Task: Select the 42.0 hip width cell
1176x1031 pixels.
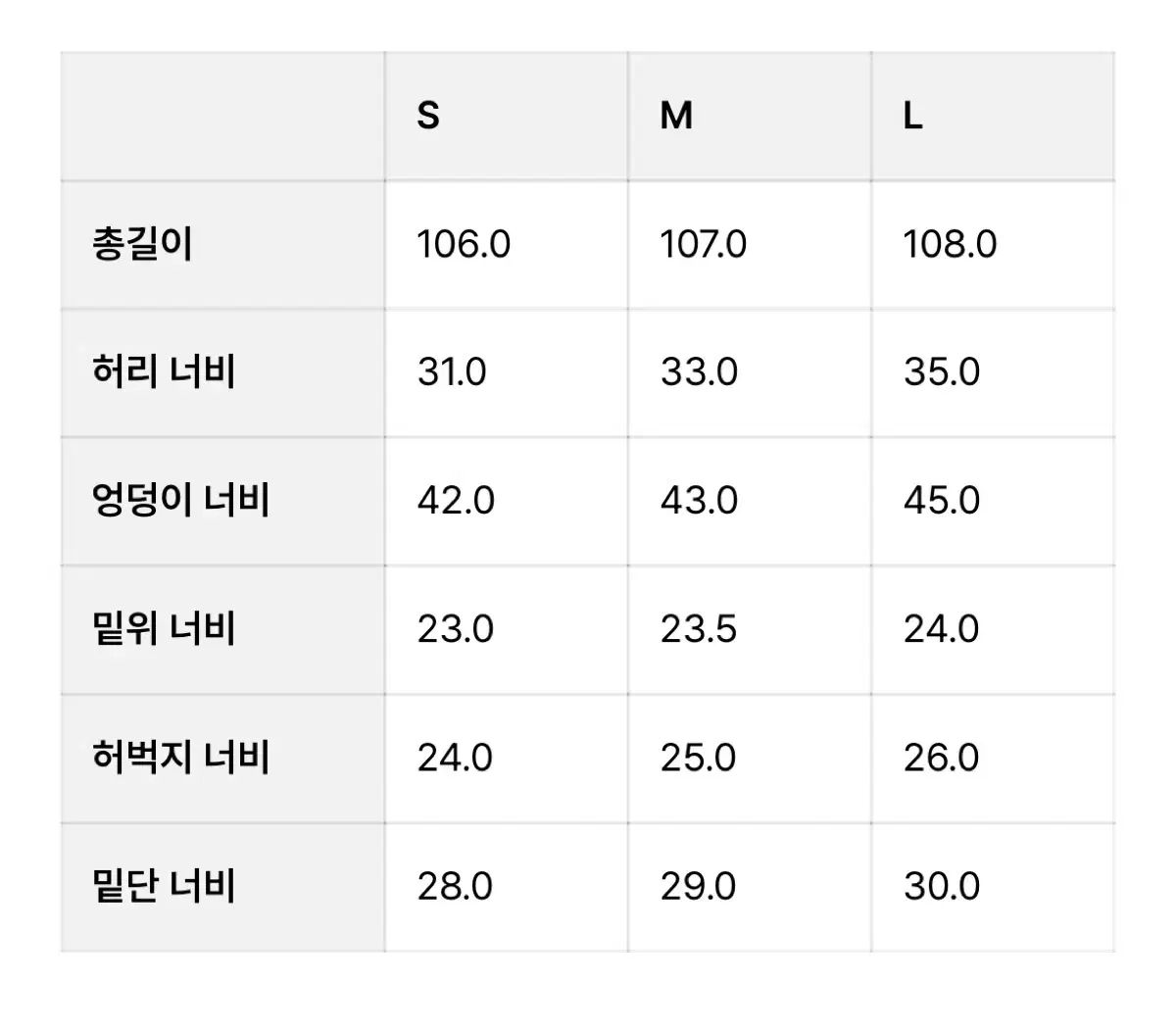Action: pyautogui.click(x=456, y=501)
